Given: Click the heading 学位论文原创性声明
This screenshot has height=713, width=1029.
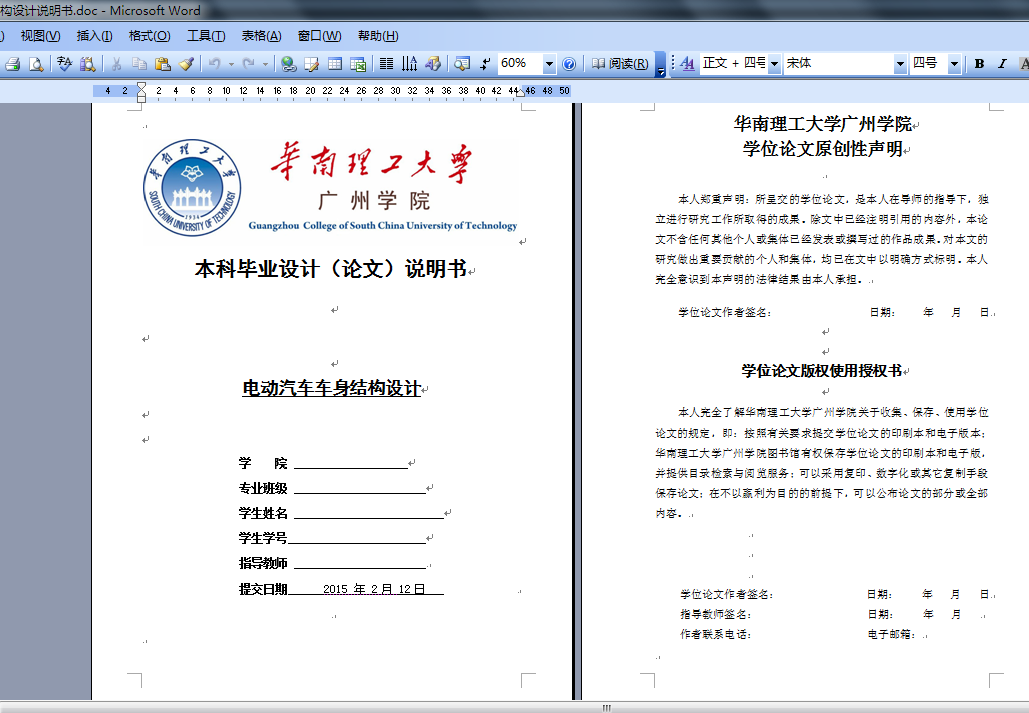Looking at the screenshot, I should point(822,149).
